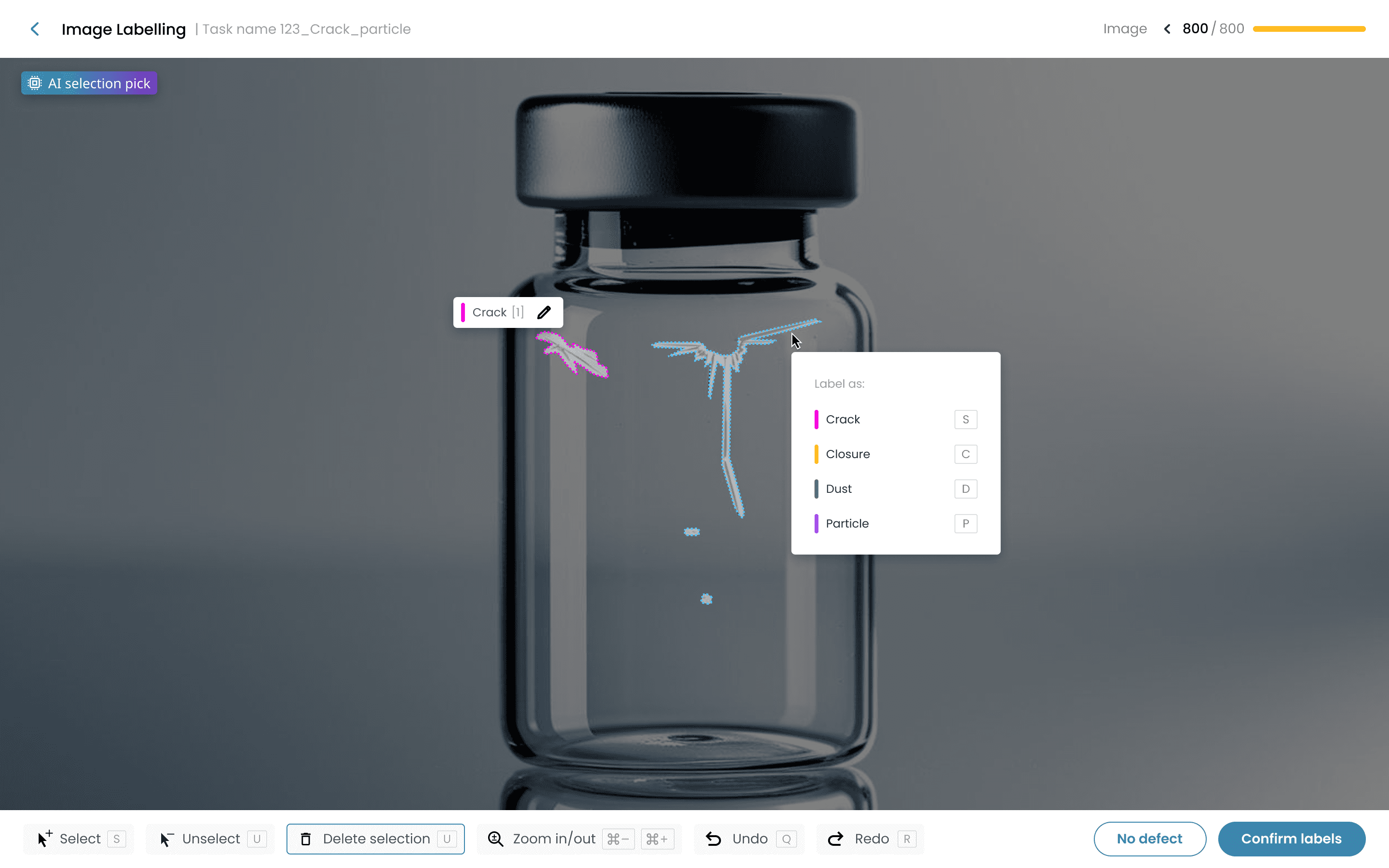
Task: Click the Redo arrow icon
Action: pyautogui.click(x=836, y=839)
